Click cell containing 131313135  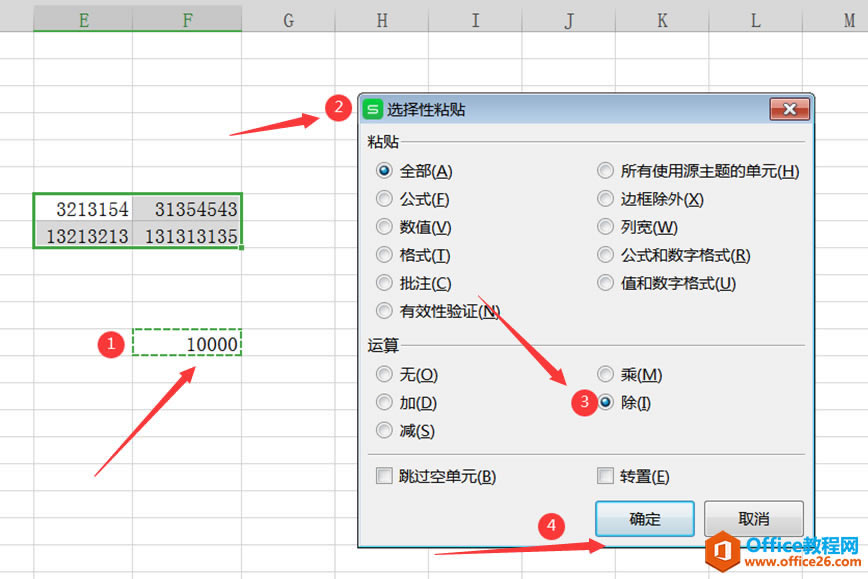(x=187, y=235)
